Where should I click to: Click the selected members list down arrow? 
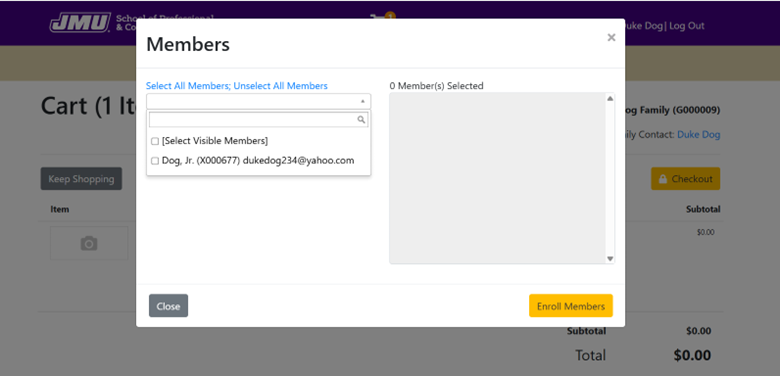click(x=610, y=259)
